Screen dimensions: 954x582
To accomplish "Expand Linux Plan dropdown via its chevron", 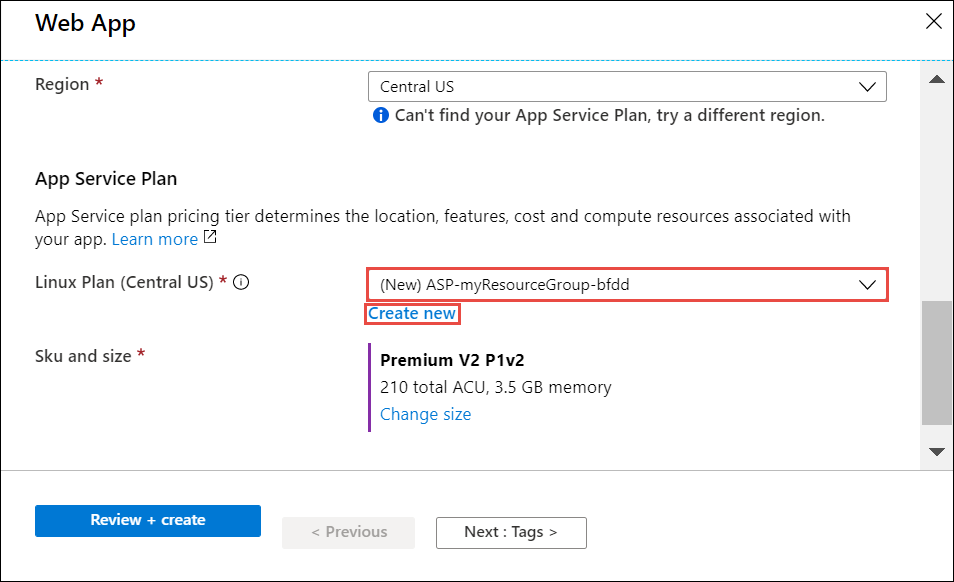I will pyautogui.click(x=867, y=285).
